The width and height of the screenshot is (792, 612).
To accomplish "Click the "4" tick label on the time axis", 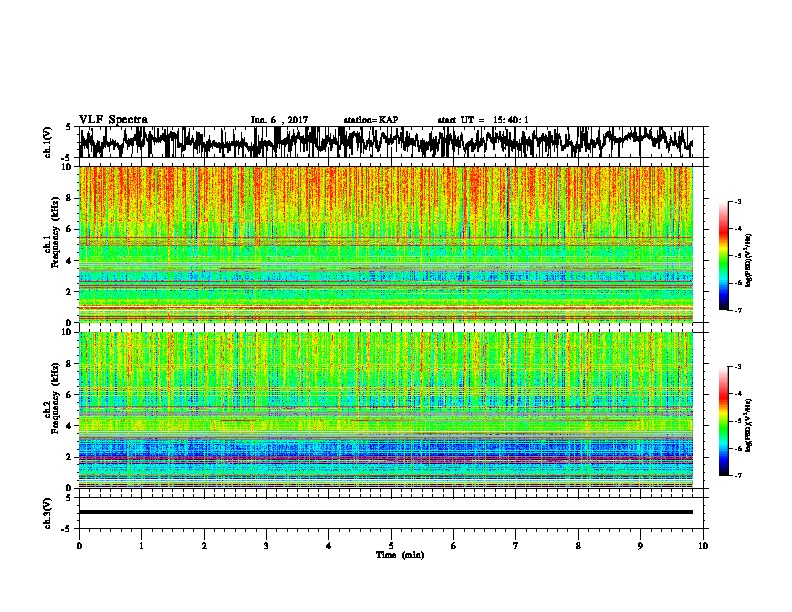I will pos(329,546).
